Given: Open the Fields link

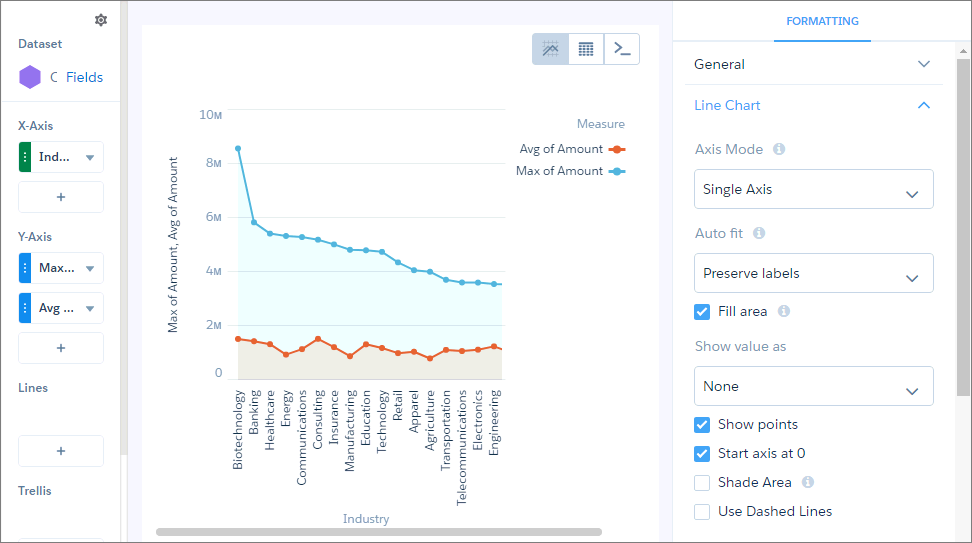Looking at the screenshot, I should click(x=84, y=77).
